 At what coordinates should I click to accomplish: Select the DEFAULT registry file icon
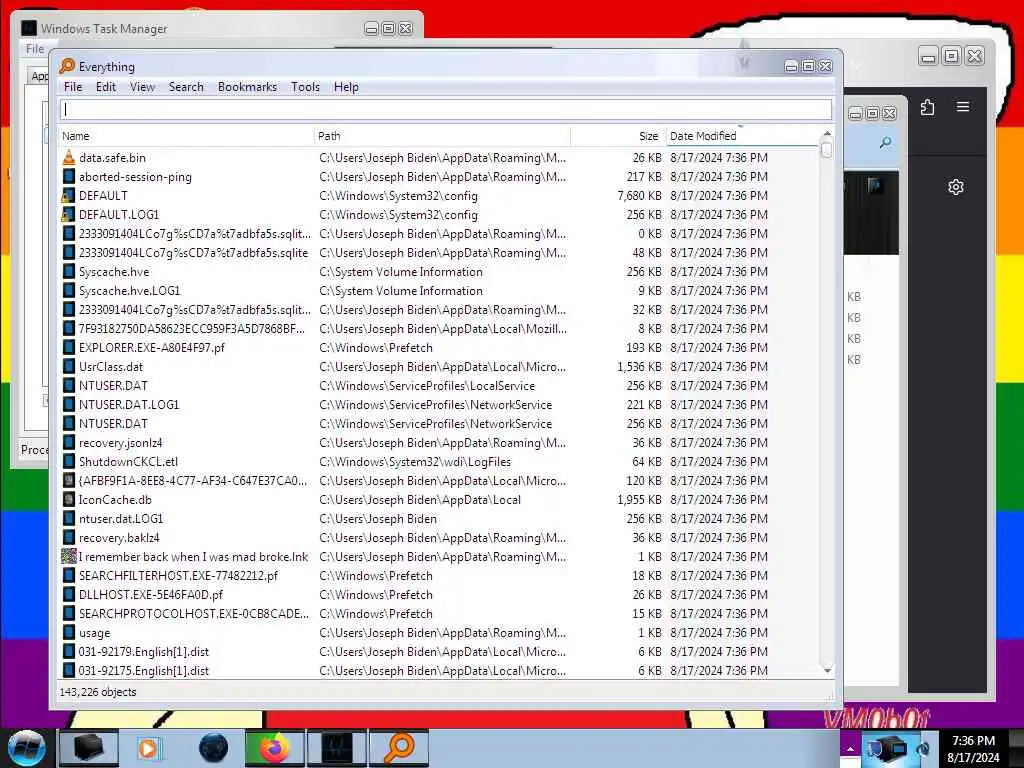tap(69, 195)
